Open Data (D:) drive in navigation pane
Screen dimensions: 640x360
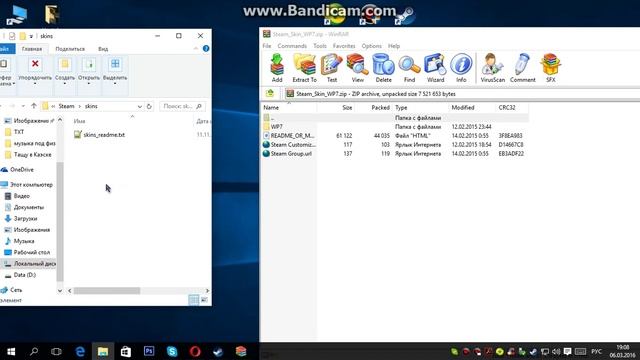click(x=20, y=275)
